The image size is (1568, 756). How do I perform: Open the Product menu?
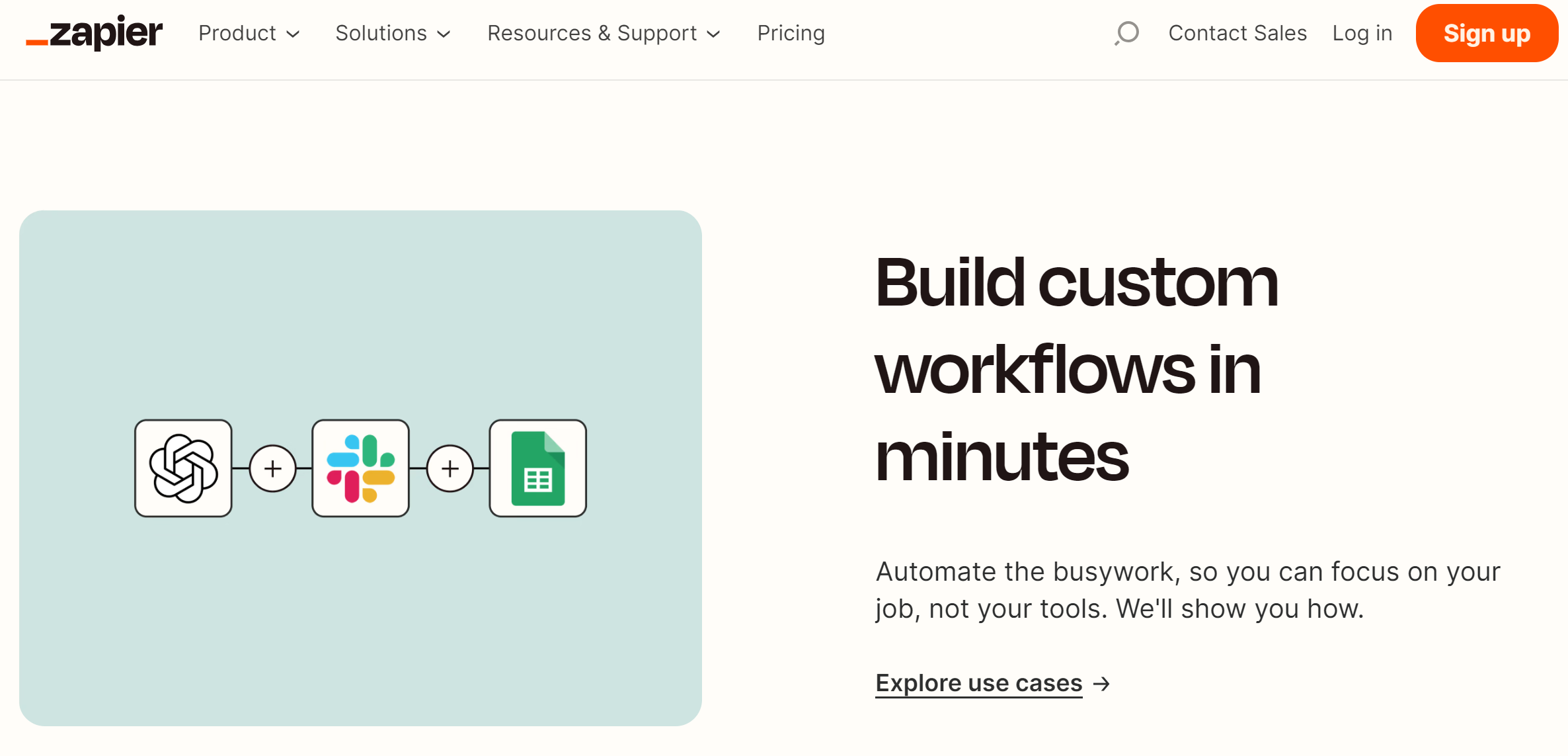click(x=237, y=33)
